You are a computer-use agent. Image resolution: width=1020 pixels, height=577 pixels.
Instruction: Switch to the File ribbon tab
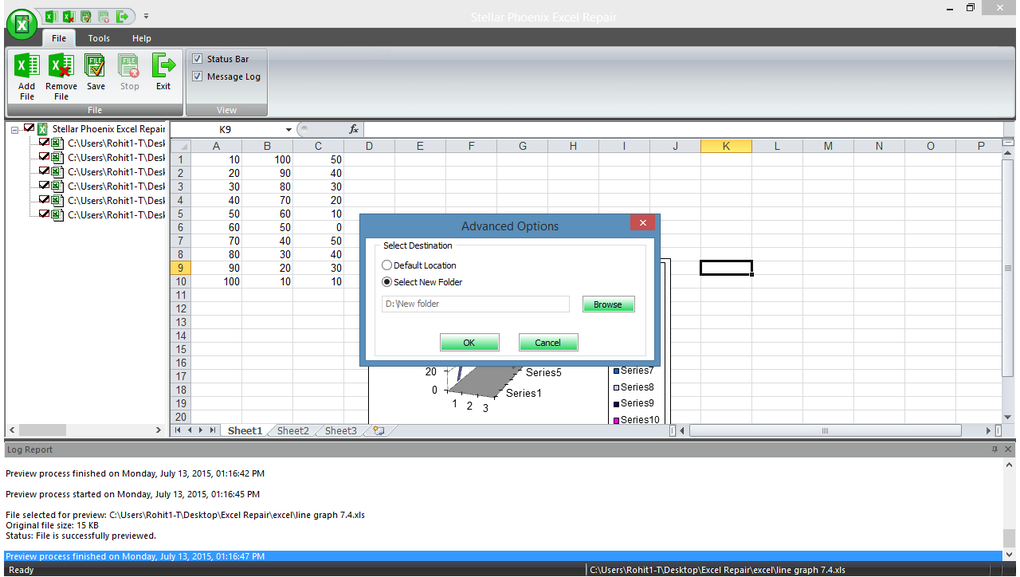click(59, 38)
